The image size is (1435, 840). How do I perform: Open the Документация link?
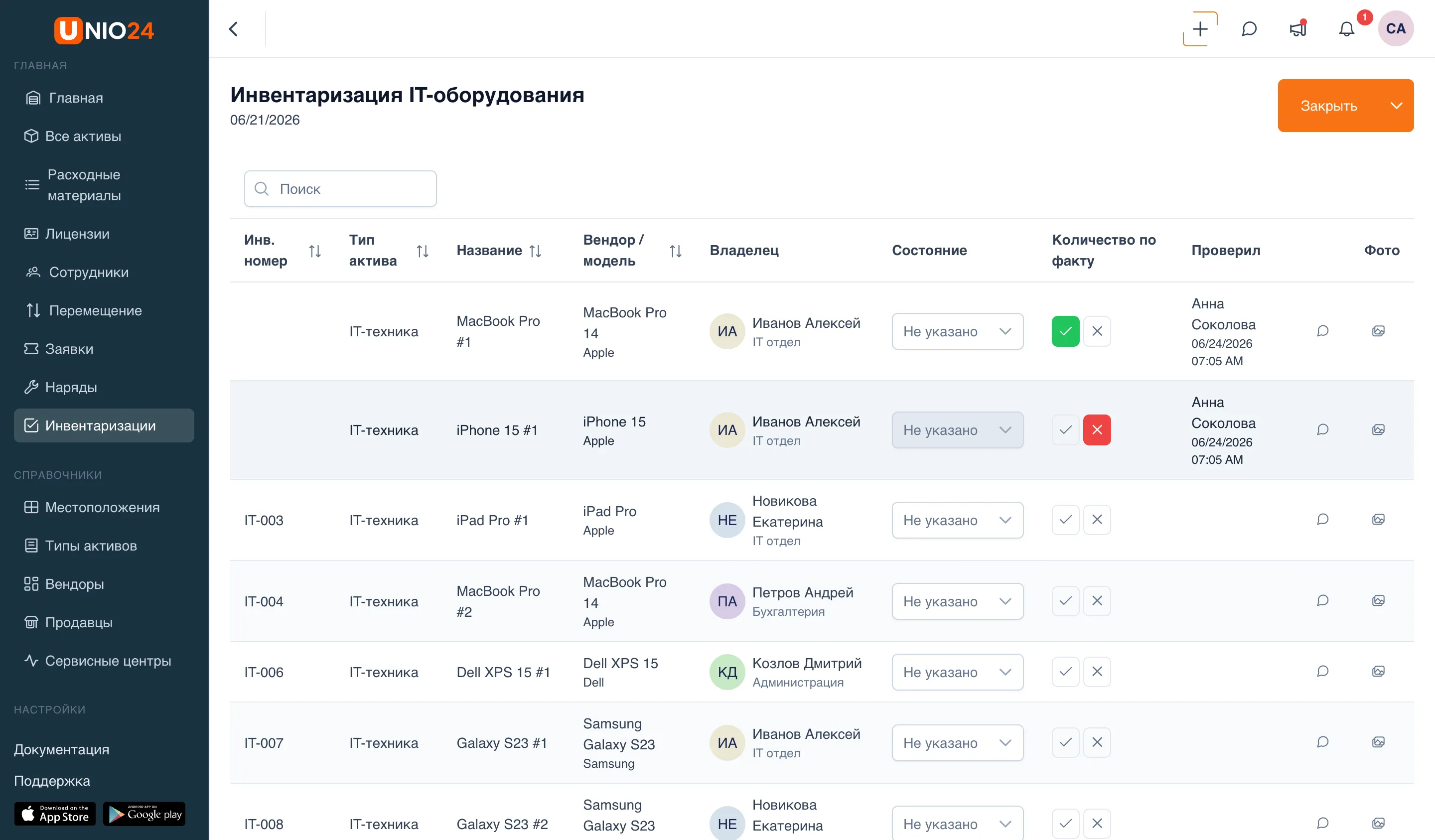tap(61, 749)
